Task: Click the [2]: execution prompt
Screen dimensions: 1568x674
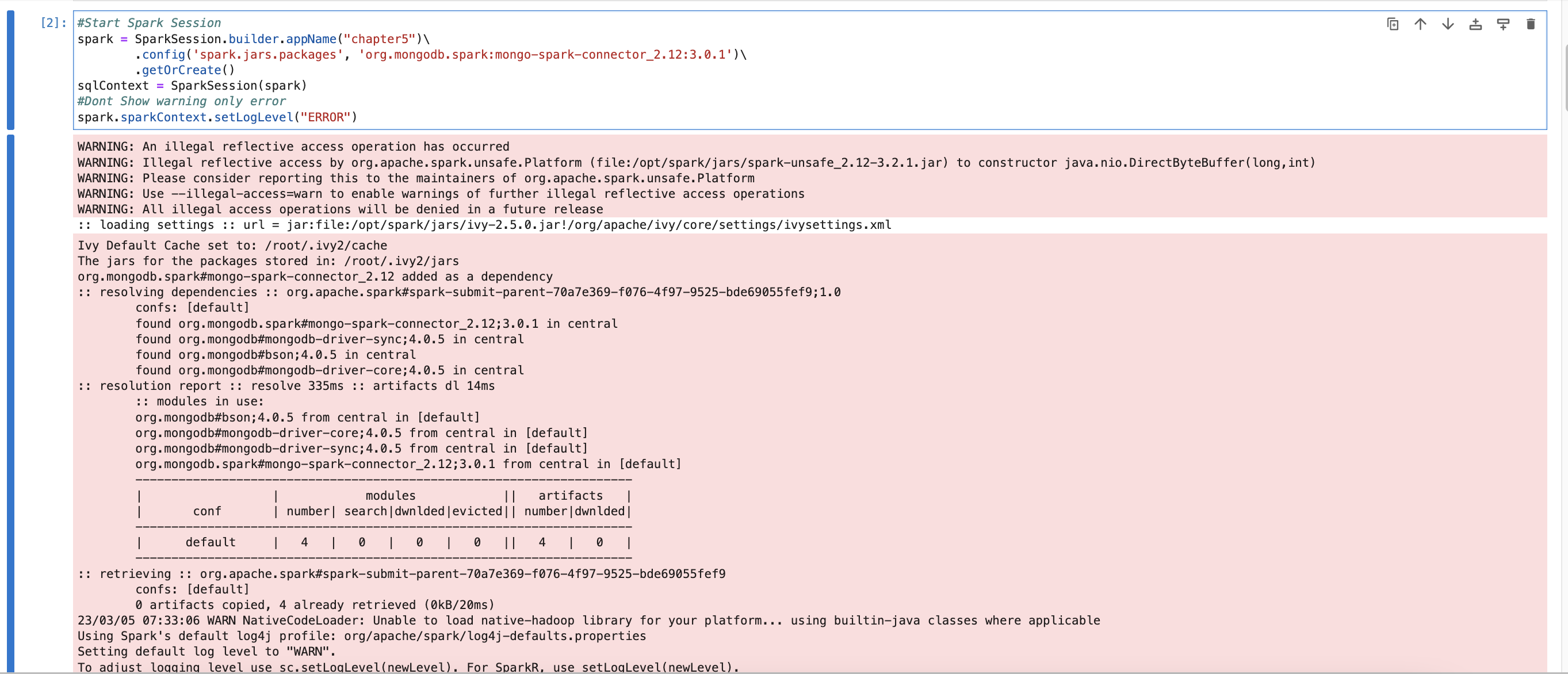Action: click(53, 23)
